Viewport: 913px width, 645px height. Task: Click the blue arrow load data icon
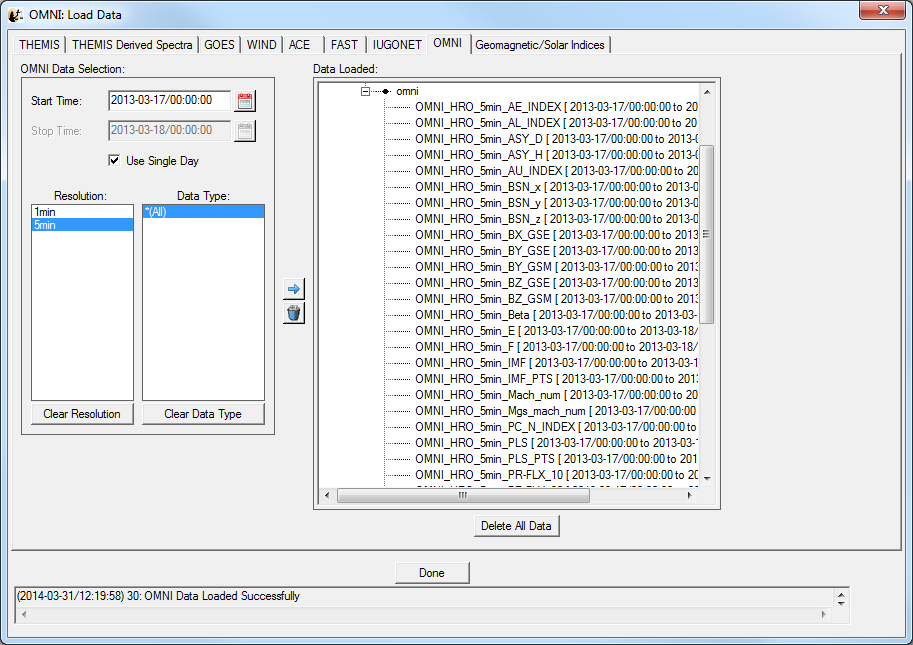[x=293, y=289]
